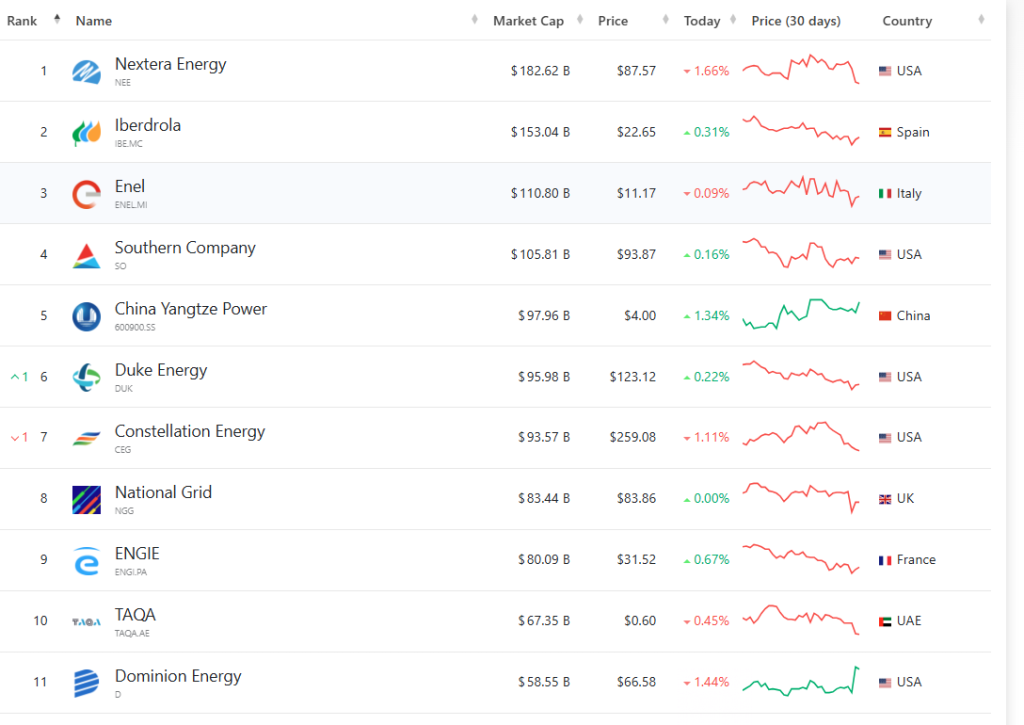Image resolution: width=1024 pixels, height=725 pixels.
Task: Click the 600900.SS ticker symbol
Action: pyautogui.click(x=135, y=328)
